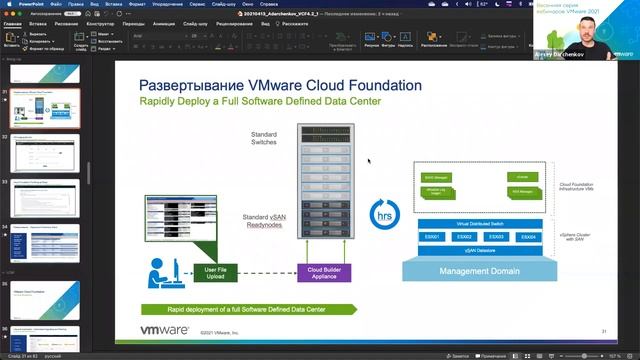The width and height of the screenshot is (640, 360).
Task: Click the Text Box (Надпись) icon
Action: (405, 37)
